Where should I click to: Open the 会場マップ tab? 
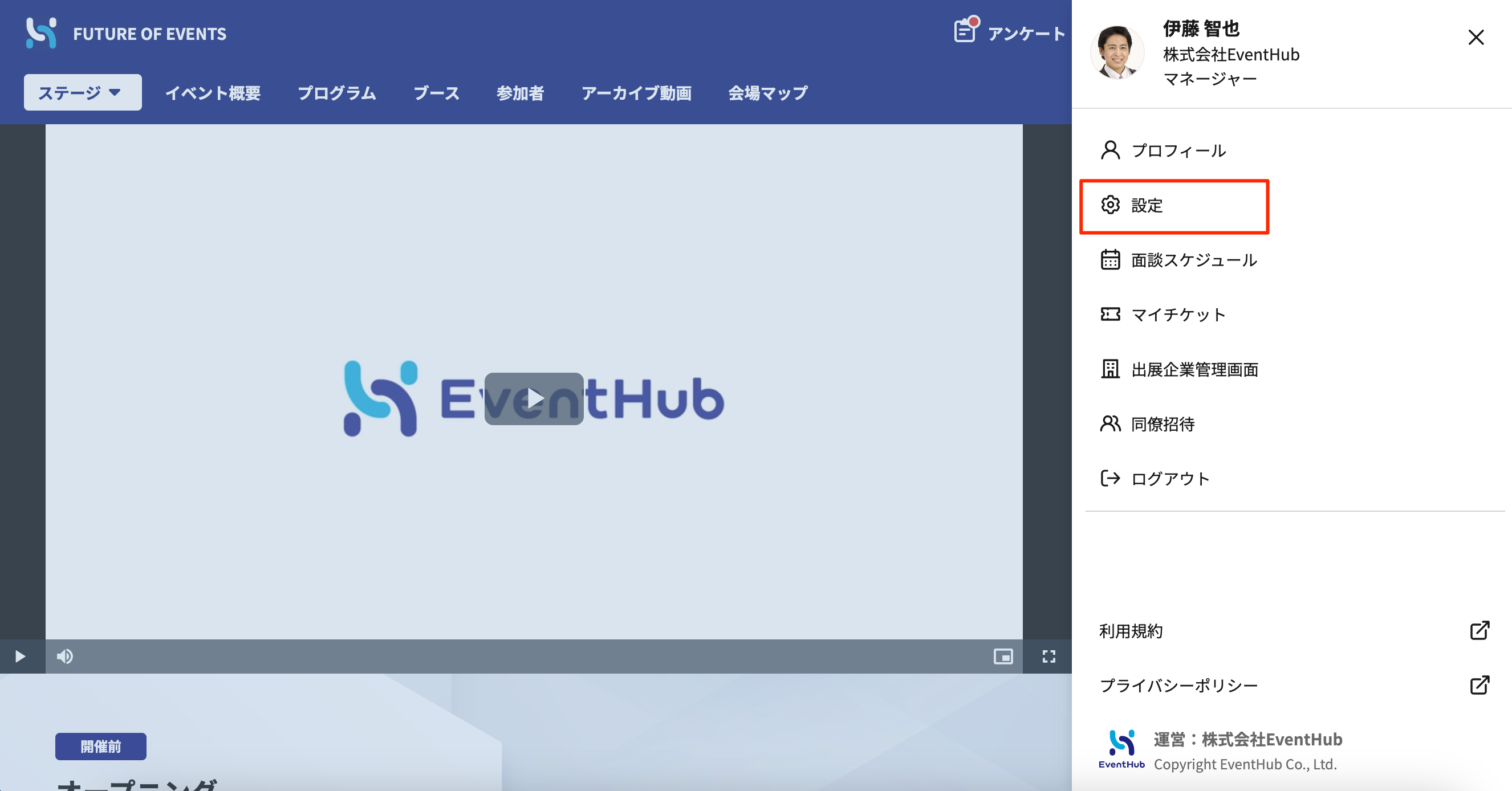[768, 93]
